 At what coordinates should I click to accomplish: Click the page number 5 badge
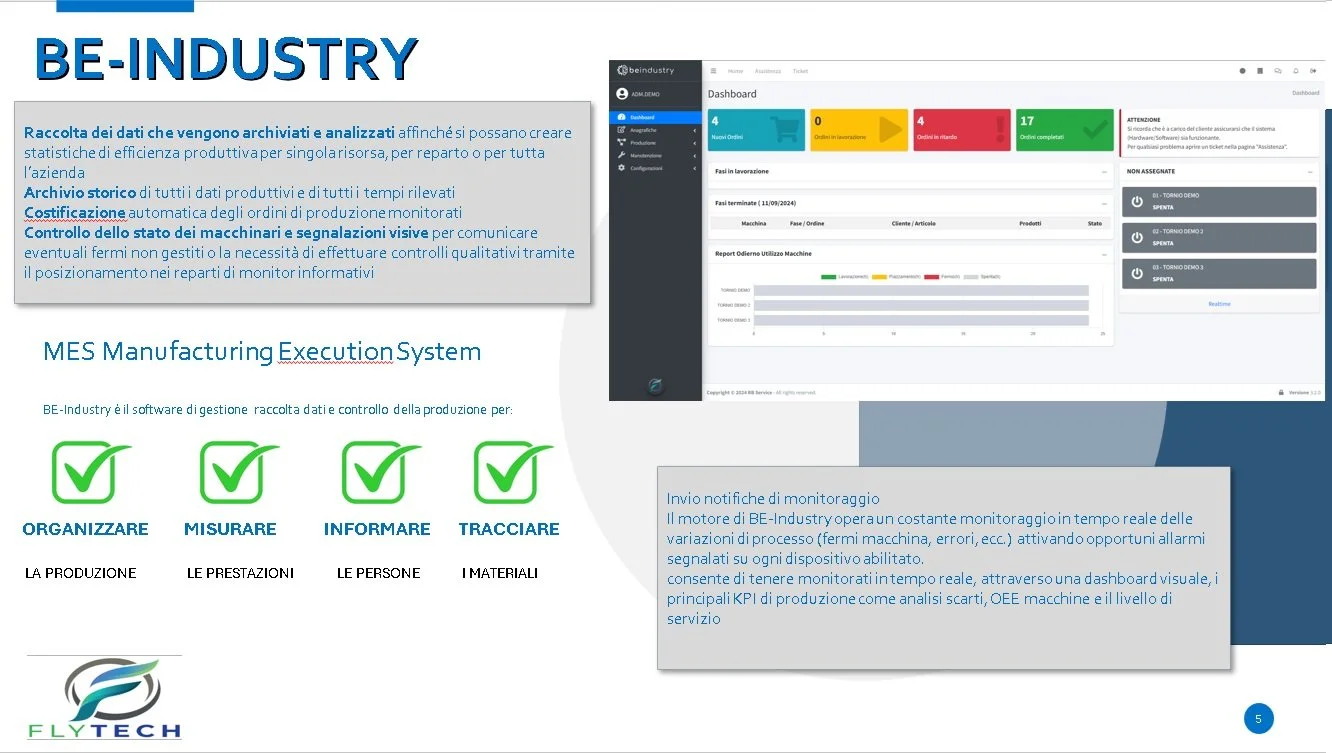(1258, 718)
